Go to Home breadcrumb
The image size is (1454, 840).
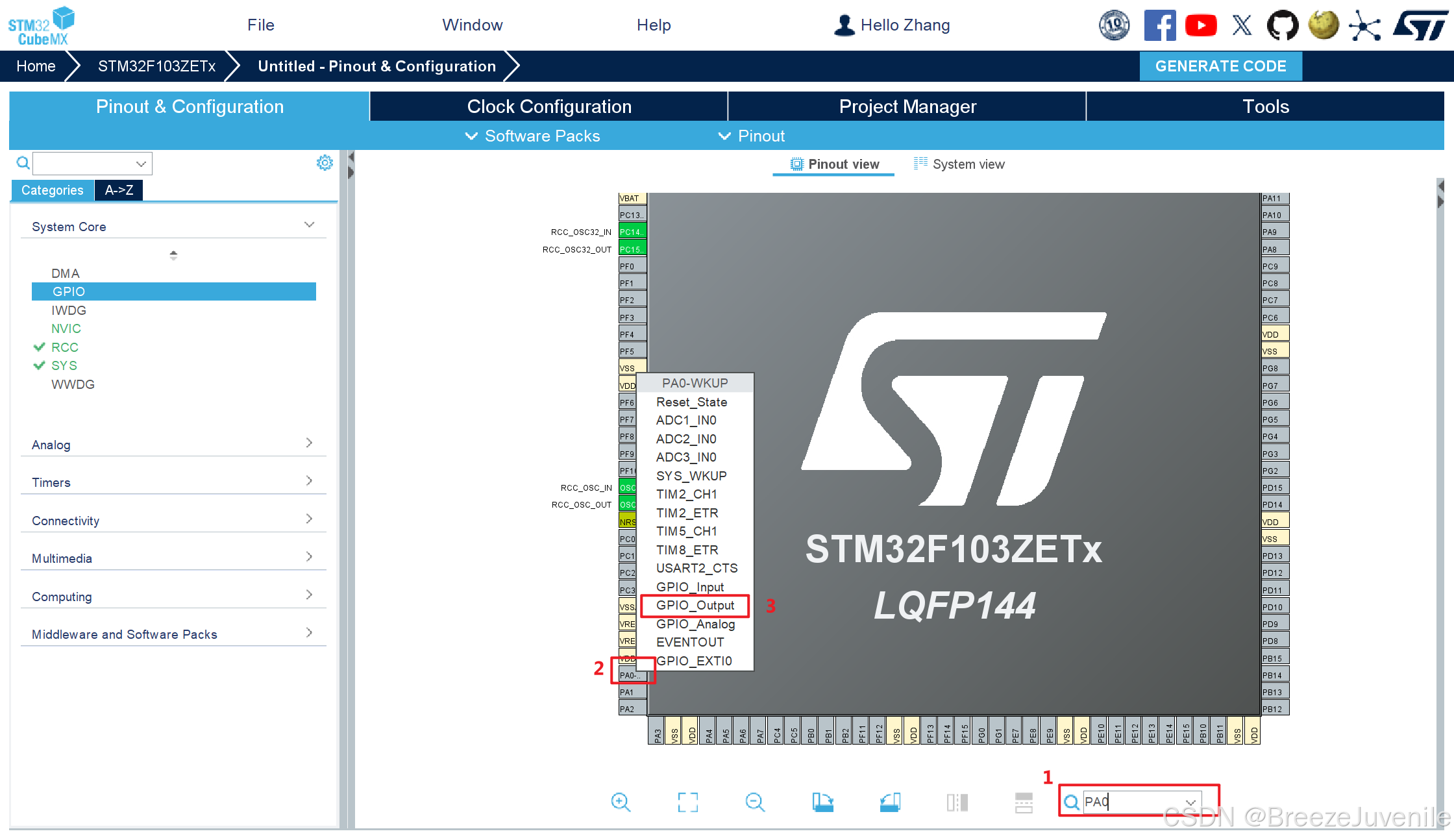tap(36, 66)
